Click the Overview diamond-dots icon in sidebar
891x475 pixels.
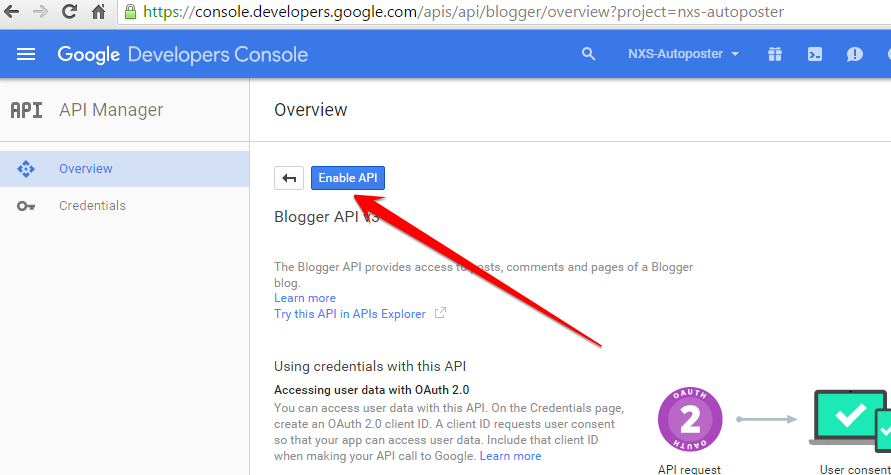click(26, 169)
